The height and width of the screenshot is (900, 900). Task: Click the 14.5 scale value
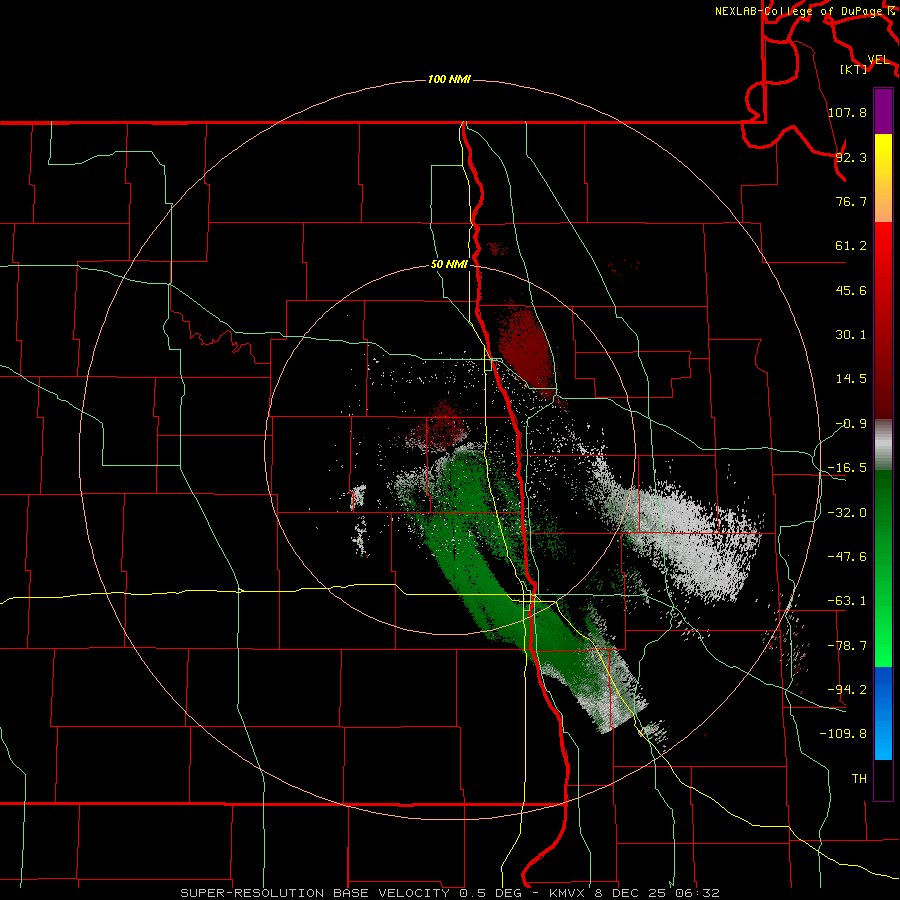pos(851,379)
